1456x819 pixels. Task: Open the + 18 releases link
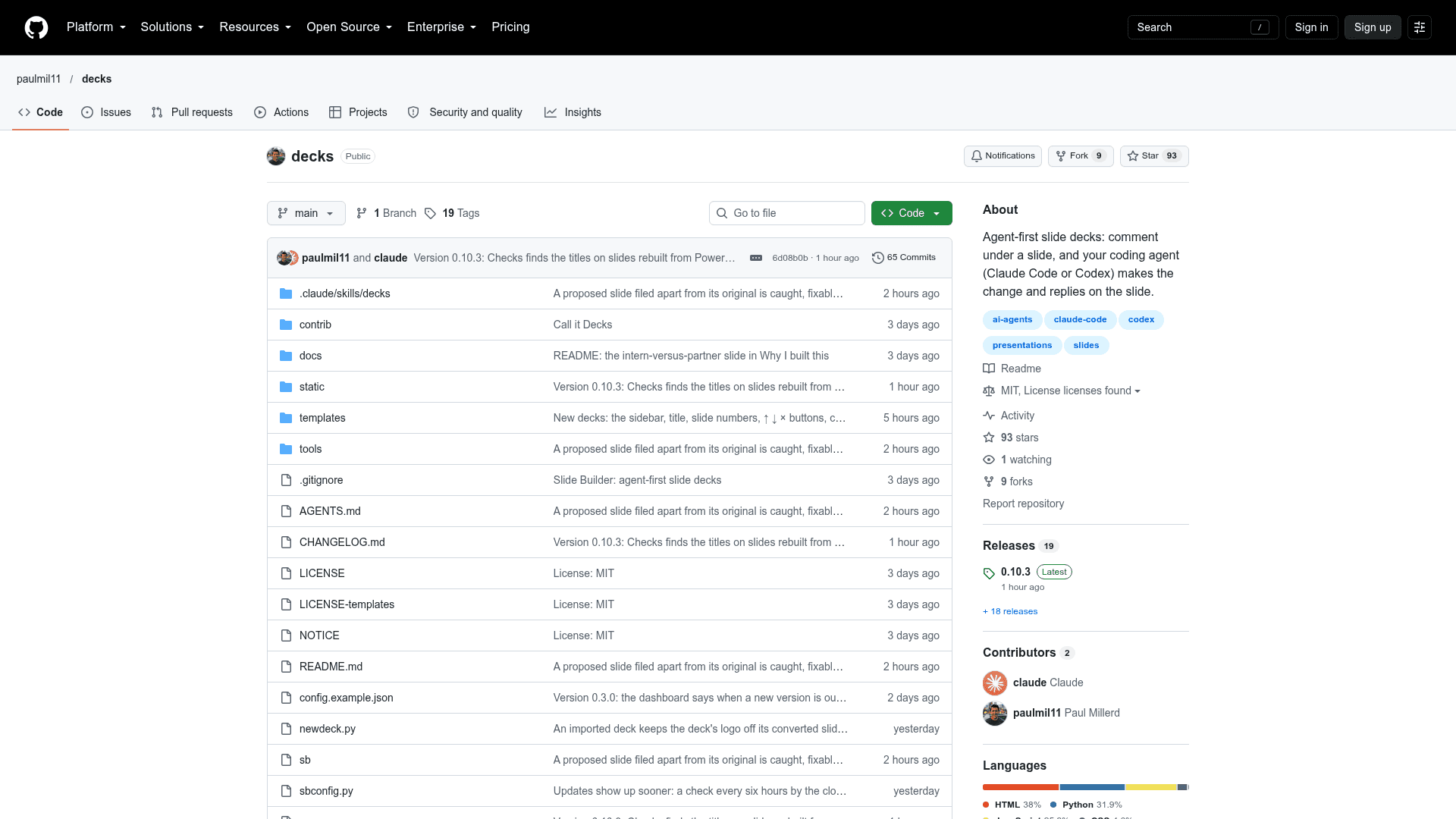(x=1010, y=611)
